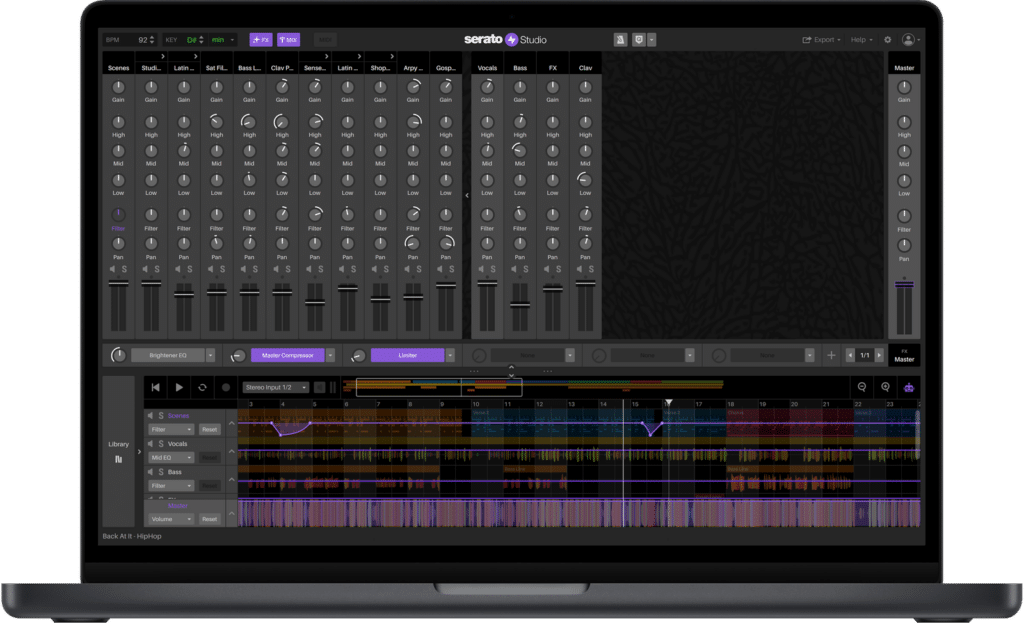The height and width of the screenshot is (623, 1024).
Task: Open the Master Compressor dropdown arrow
Action: click(x=330, y=355)
